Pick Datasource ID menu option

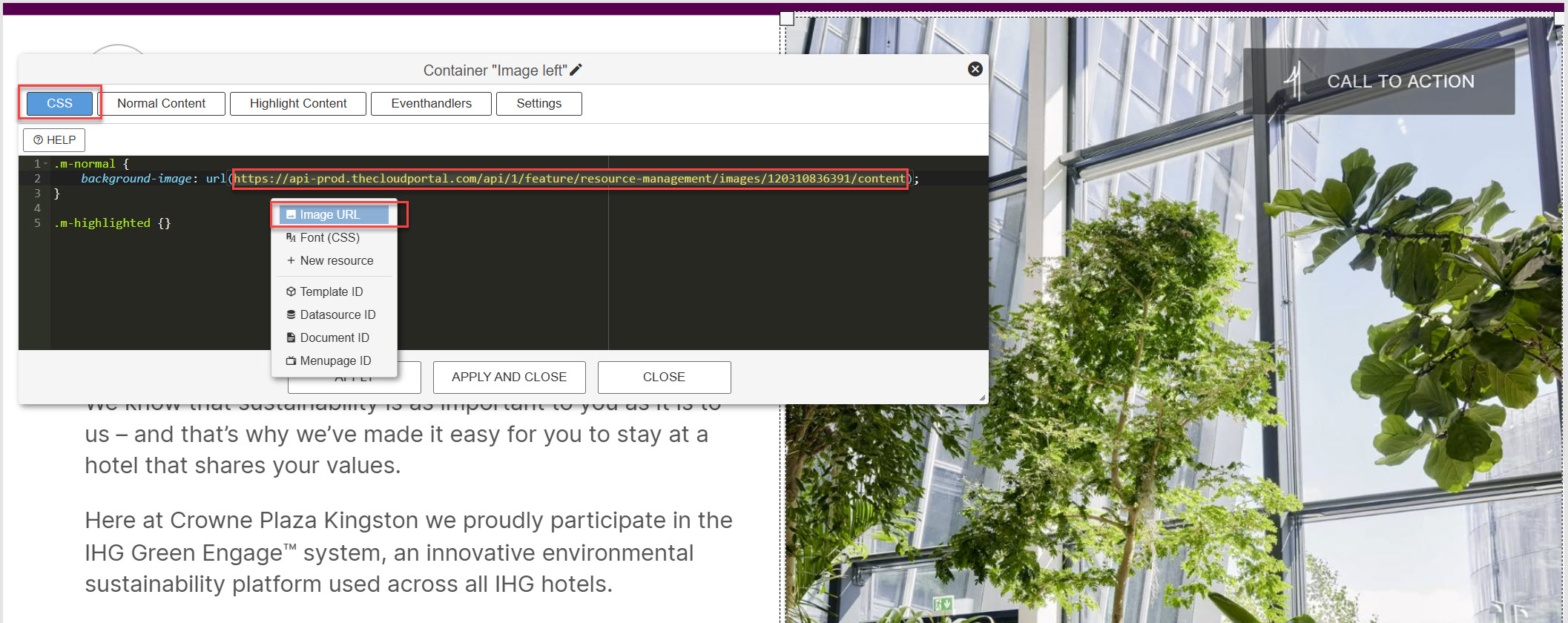coord(337,315)
